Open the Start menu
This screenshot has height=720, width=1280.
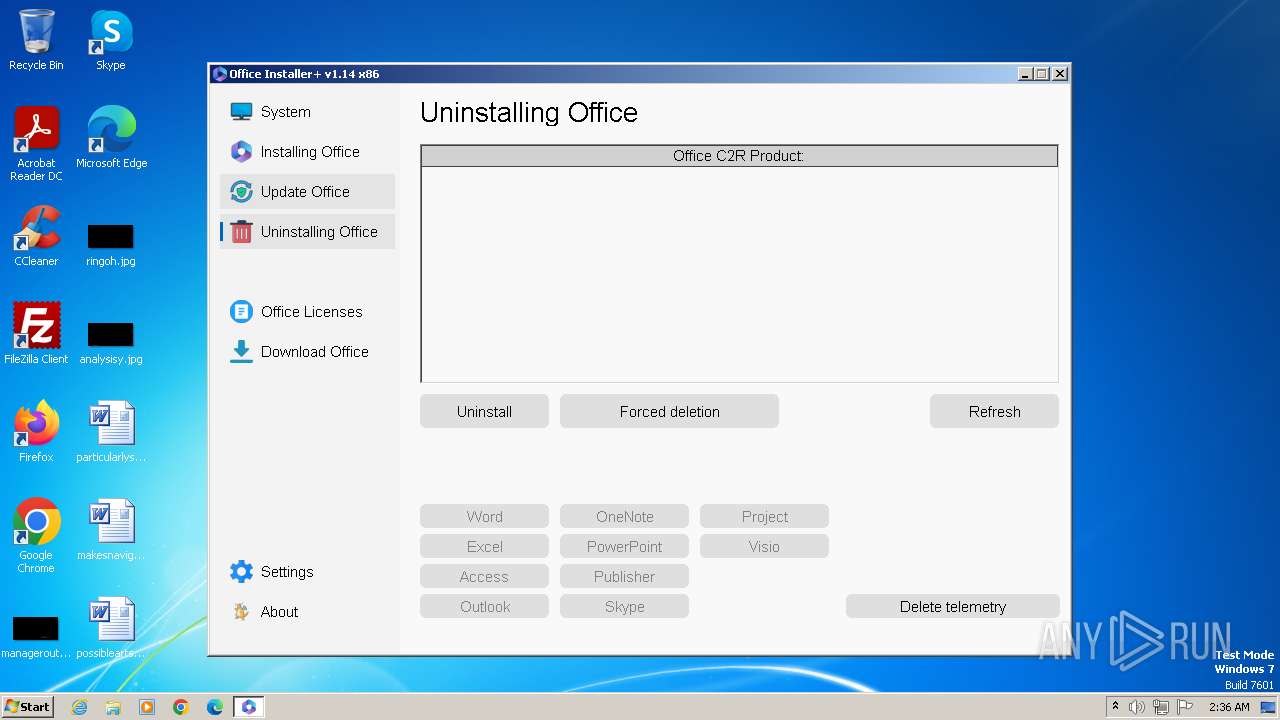pyautogui.click(x=28, y=707)
